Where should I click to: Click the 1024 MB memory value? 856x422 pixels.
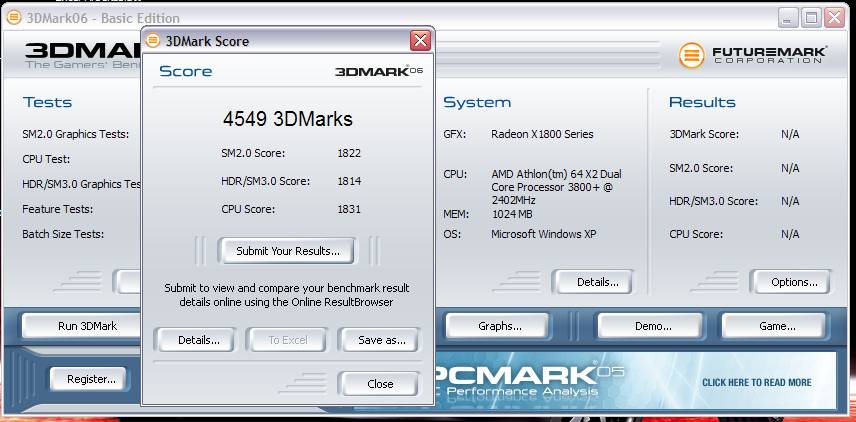pyautogui.click(x=512, y=215)
